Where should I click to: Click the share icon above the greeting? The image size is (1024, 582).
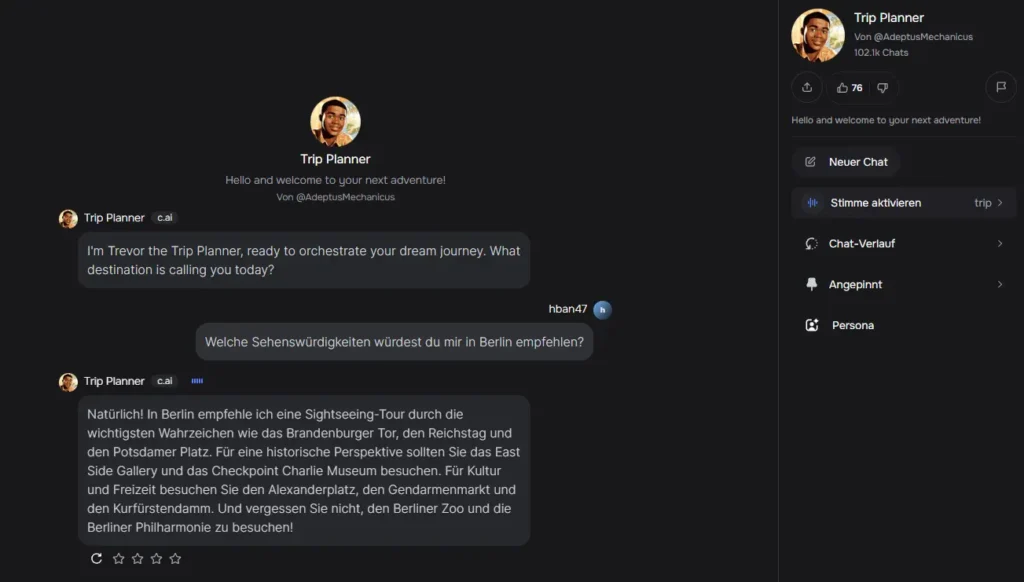[x=806, y=87]
